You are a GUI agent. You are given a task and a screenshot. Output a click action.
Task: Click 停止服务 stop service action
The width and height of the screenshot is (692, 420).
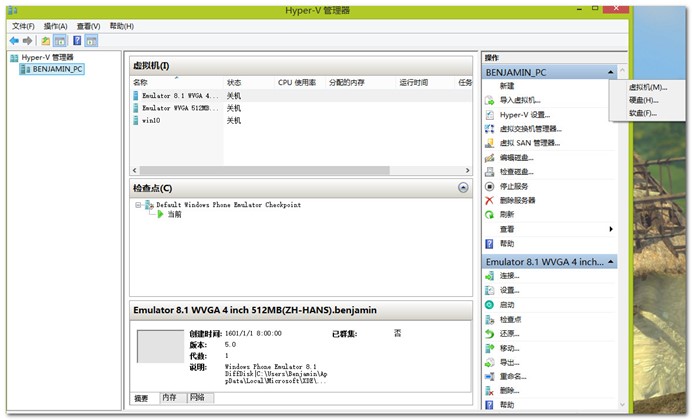pyautogui.click(x=513, y=186)
